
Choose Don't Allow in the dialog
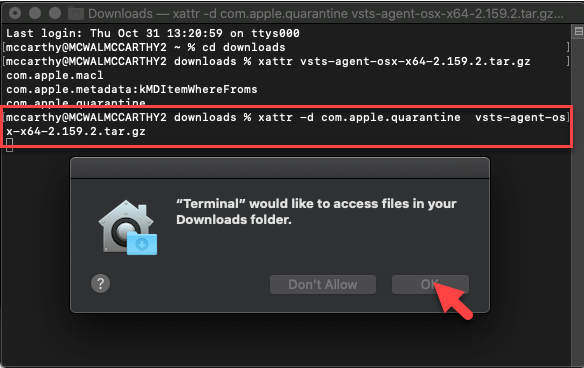(x=323, y=285)
